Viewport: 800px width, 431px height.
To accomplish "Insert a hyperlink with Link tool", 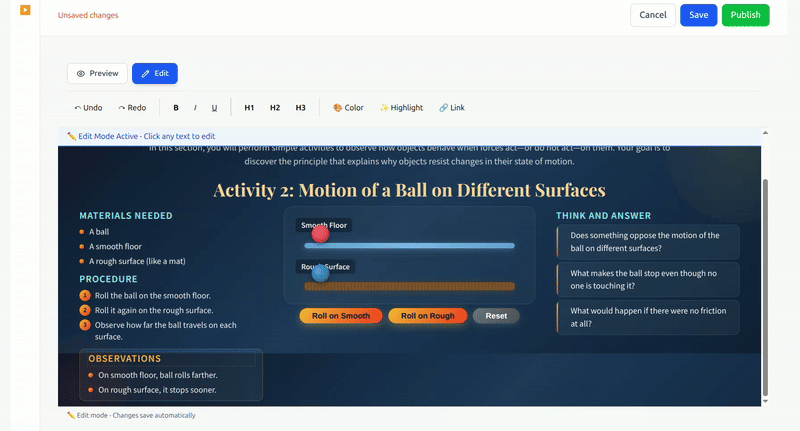I will (x=452, y=108).
